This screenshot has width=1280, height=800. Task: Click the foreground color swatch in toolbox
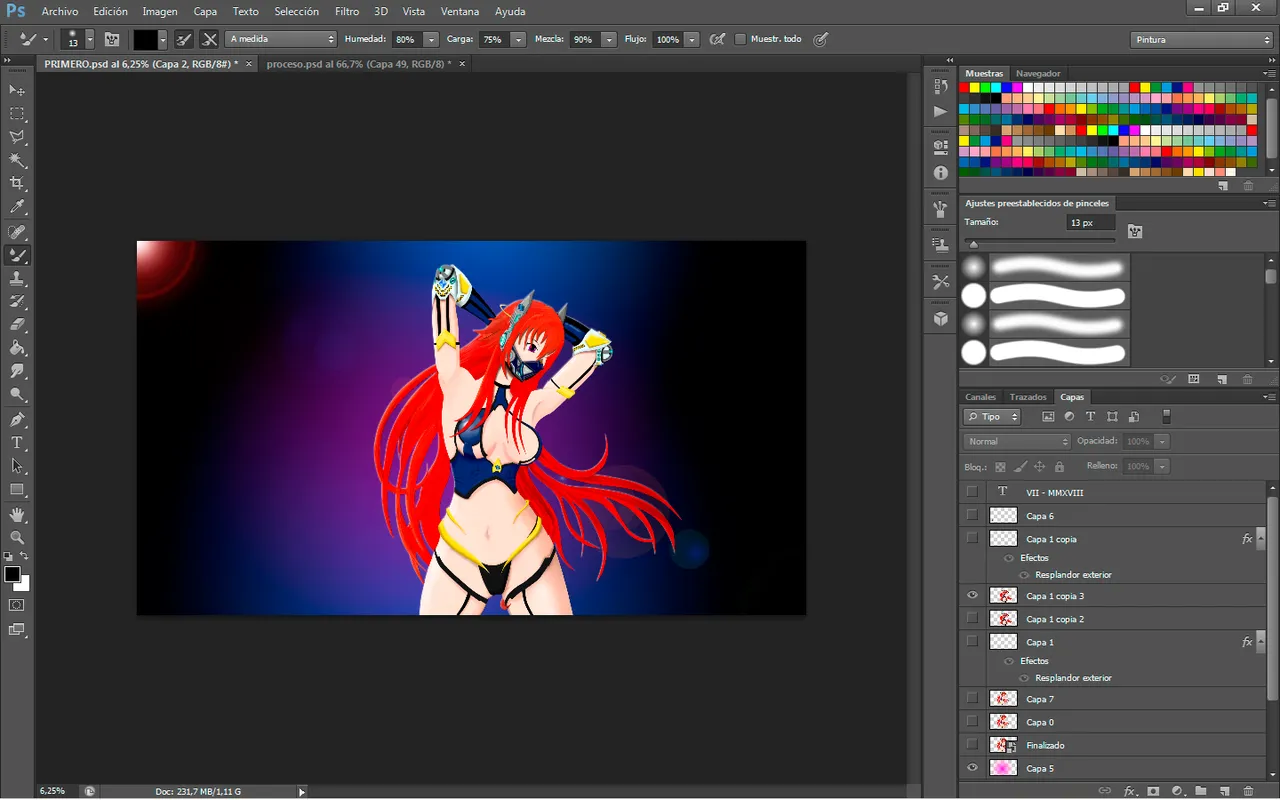(12, 574)
